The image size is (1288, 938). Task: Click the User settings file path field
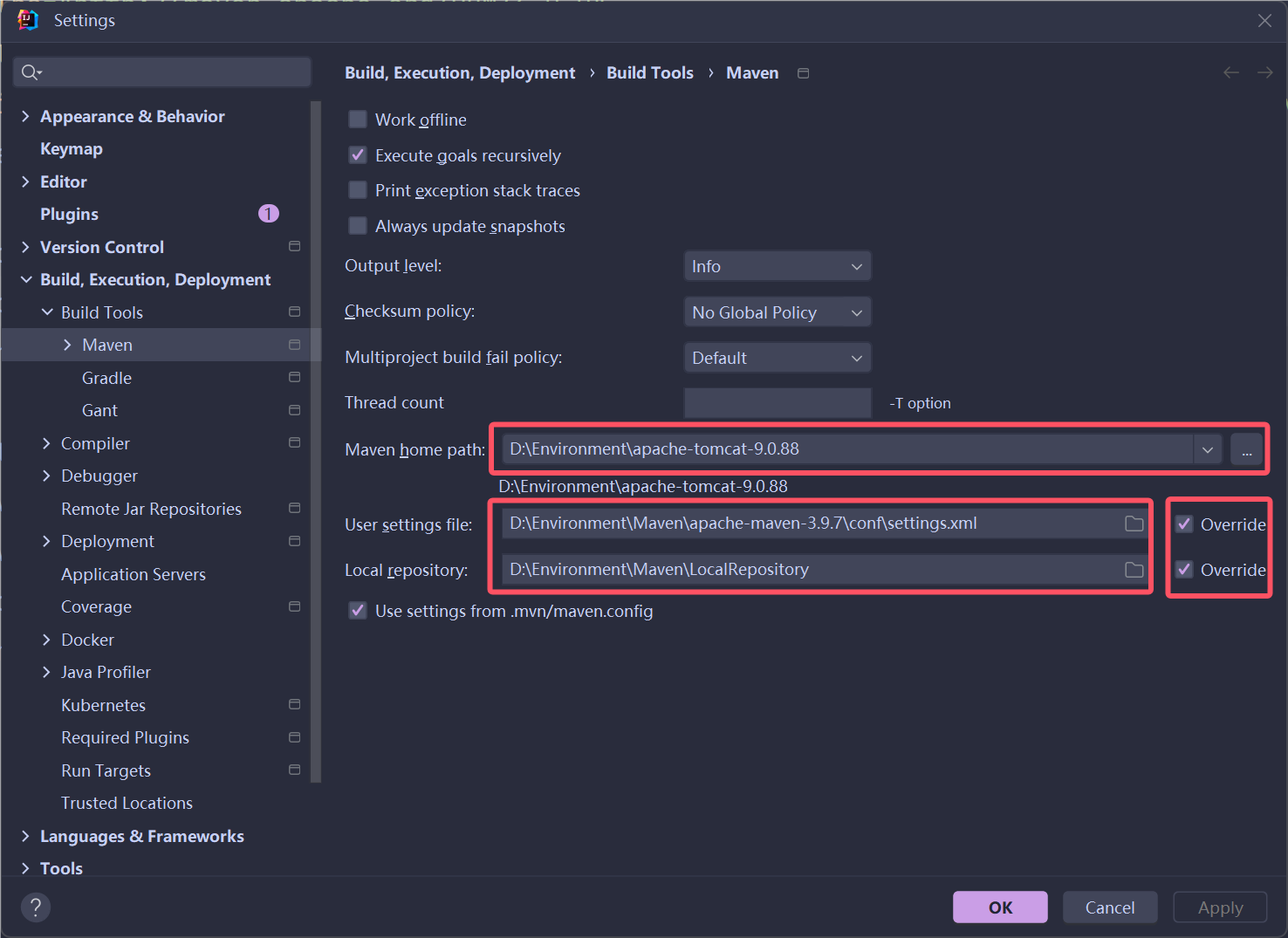[812, 524]
